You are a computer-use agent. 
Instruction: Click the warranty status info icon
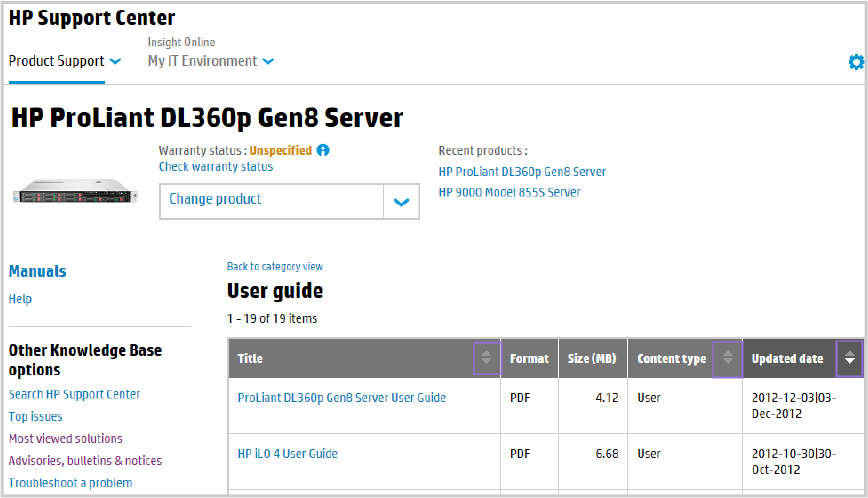(323, 150)
